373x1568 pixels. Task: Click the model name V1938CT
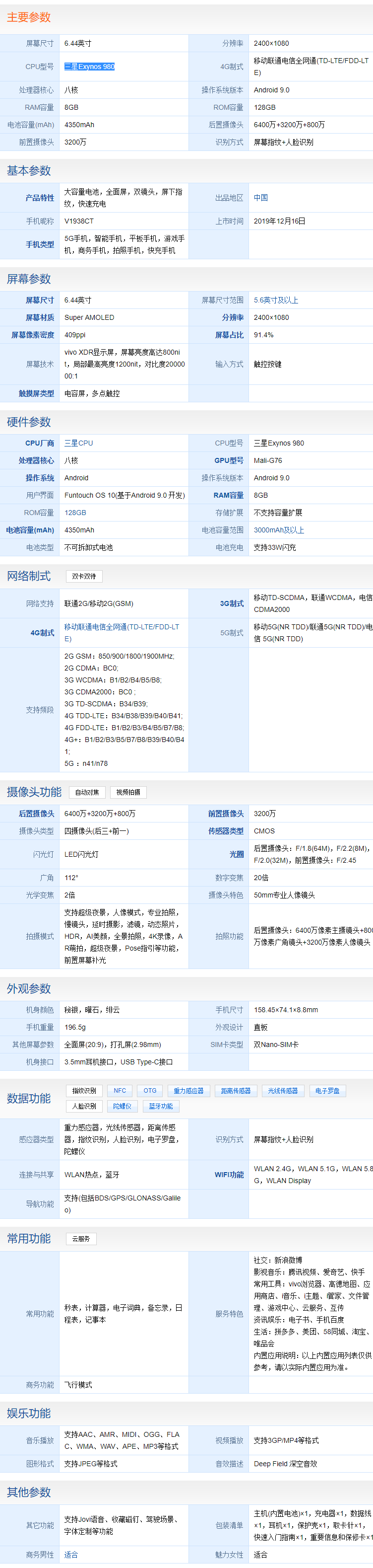click(x=79, y=221)
